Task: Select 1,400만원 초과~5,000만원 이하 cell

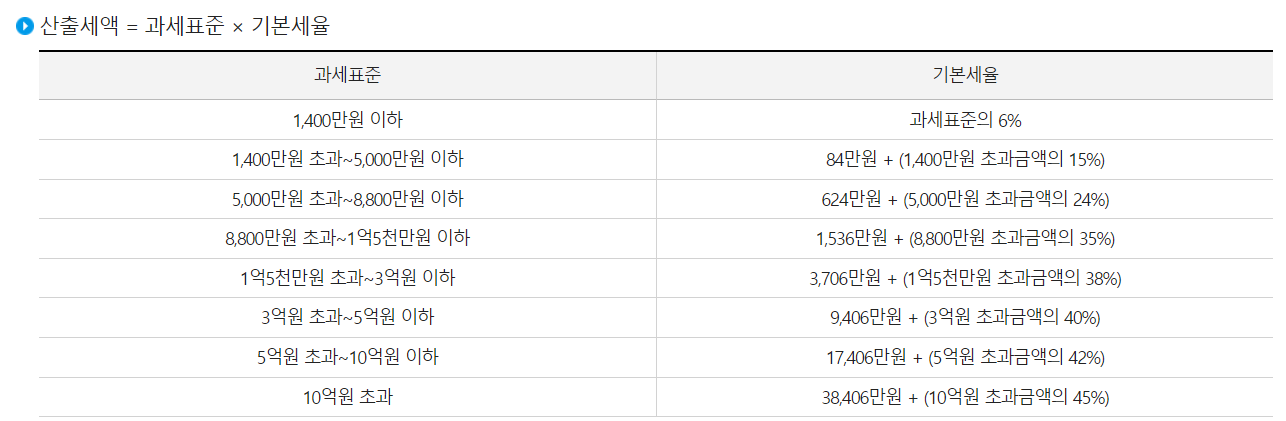Action: click(347, 159)
